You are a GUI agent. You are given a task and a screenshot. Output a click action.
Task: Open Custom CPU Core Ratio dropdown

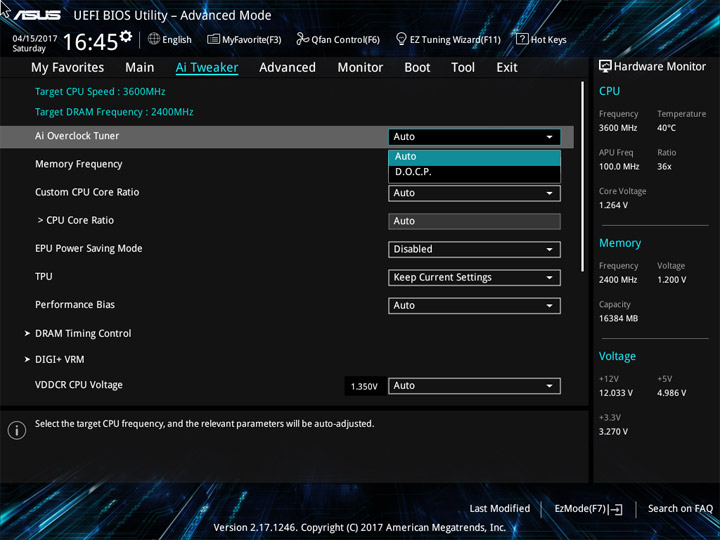tap(474, 193)
